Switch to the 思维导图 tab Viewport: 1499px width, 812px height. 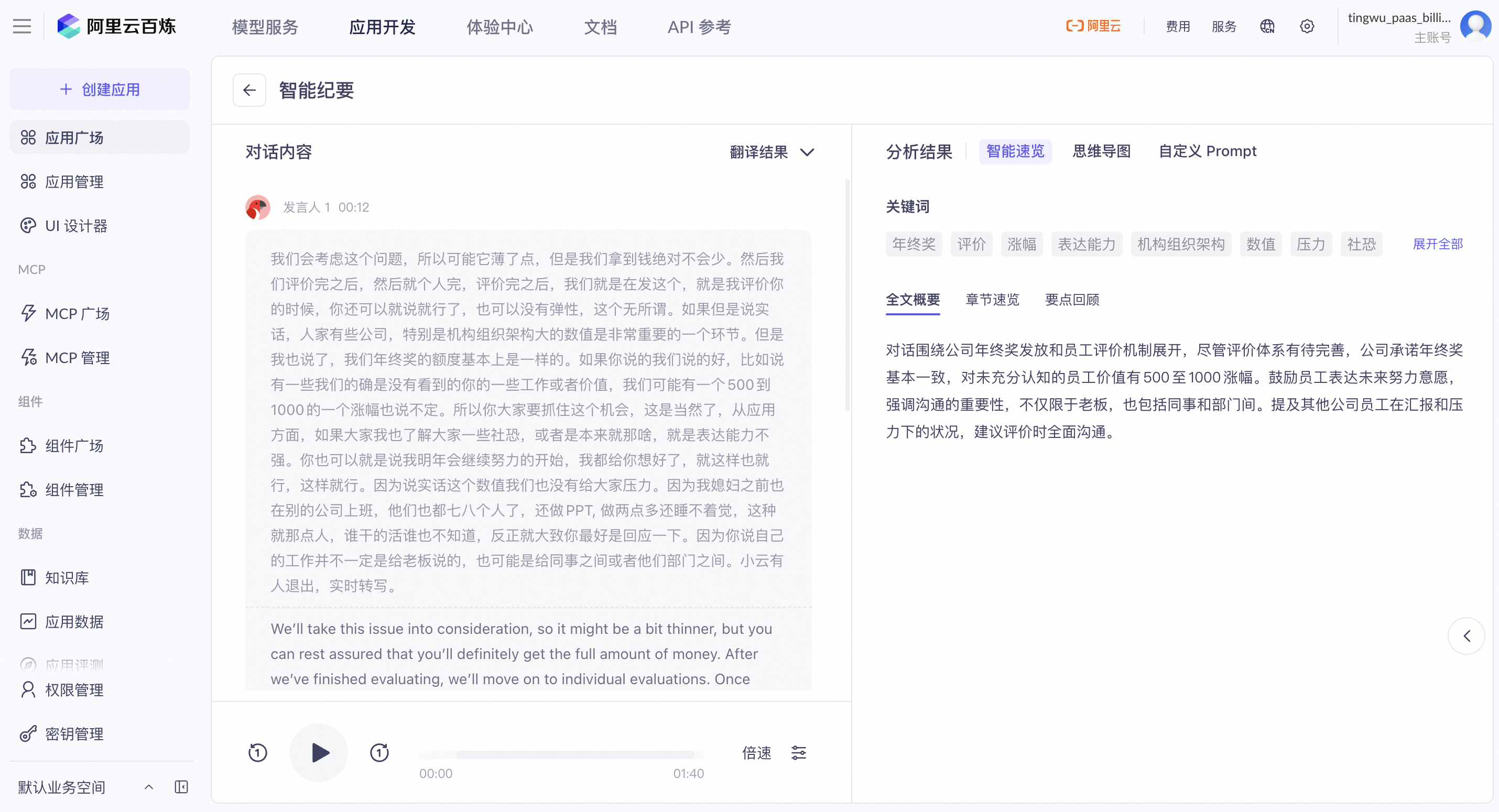click(1102, 151)
